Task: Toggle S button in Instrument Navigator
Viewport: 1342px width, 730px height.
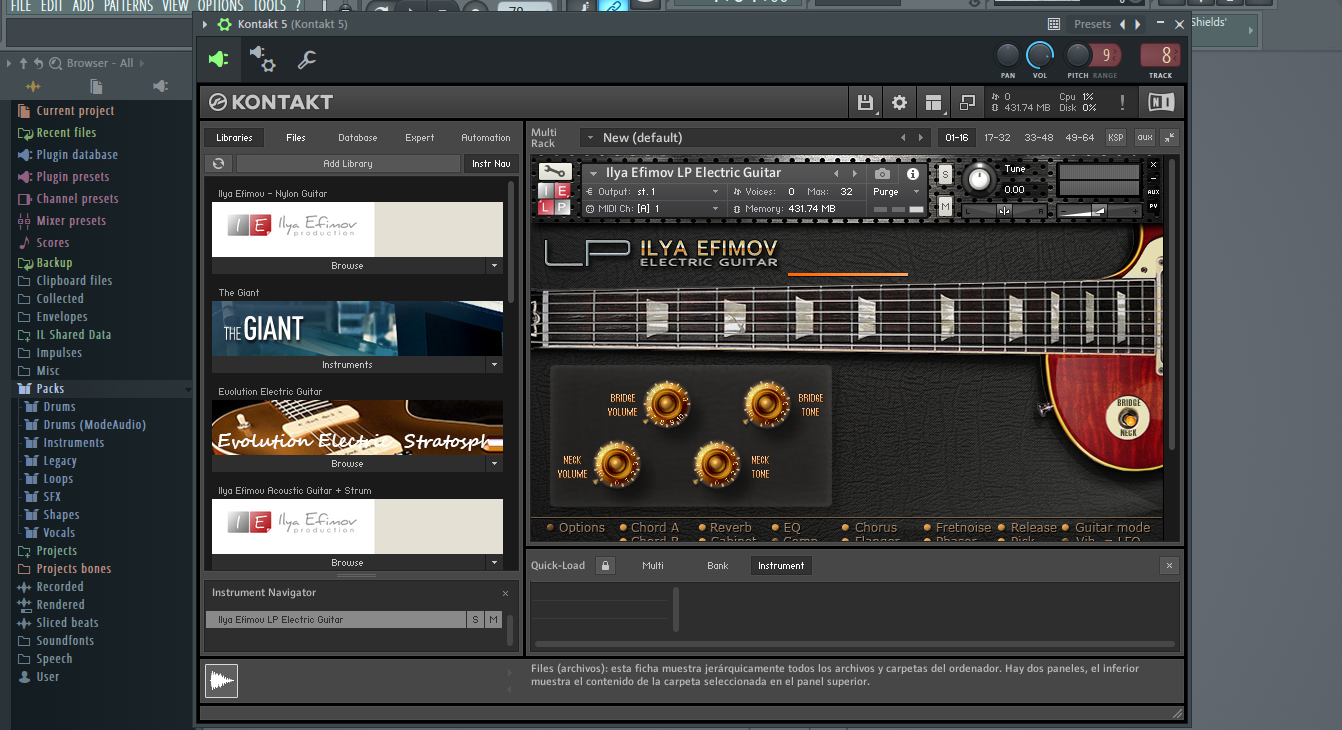Action: click(475, 620)
